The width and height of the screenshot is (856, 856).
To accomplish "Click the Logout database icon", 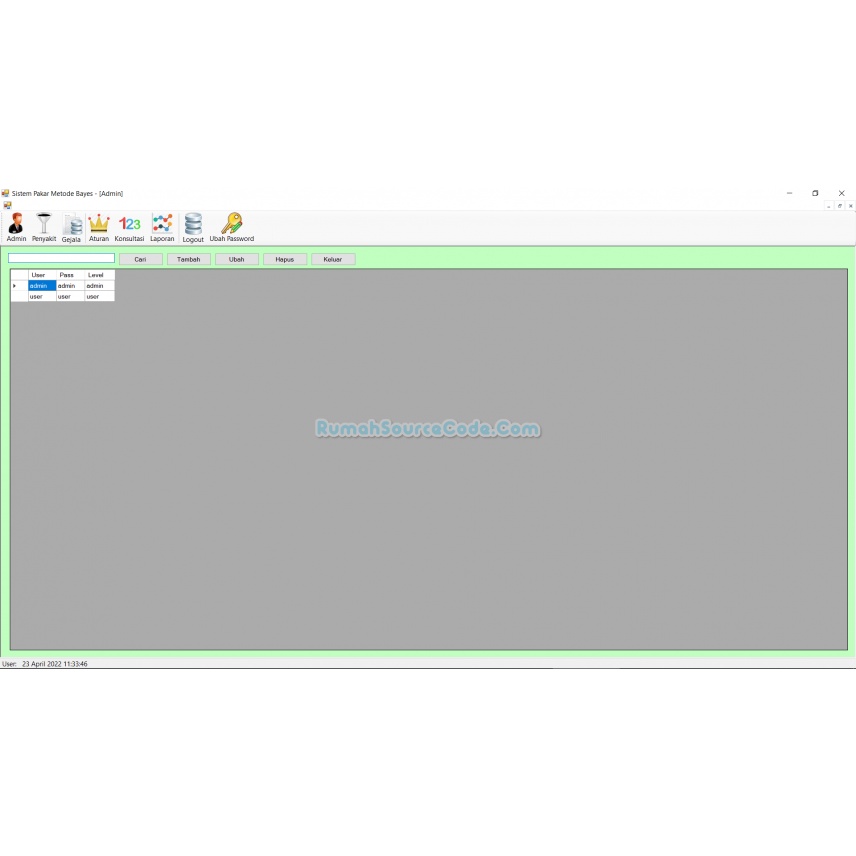I will click(193, 227).
